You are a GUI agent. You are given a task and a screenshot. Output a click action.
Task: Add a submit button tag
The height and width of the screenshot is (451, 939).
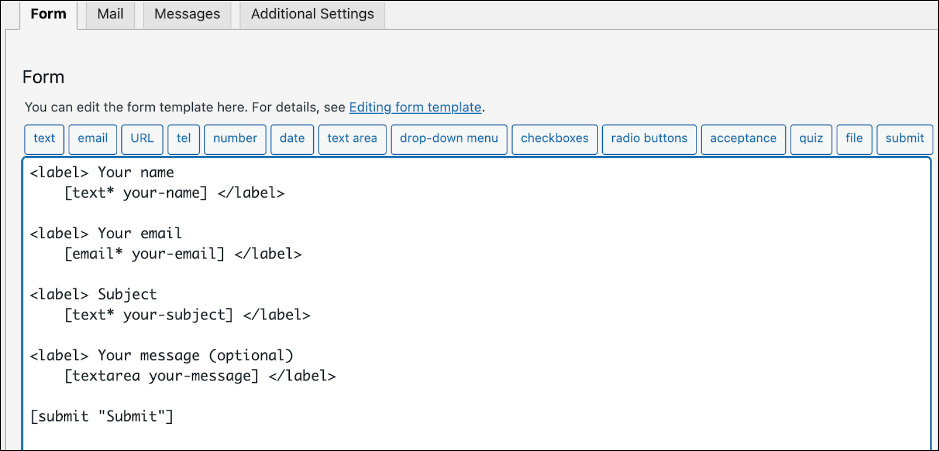tap(905, 139)
